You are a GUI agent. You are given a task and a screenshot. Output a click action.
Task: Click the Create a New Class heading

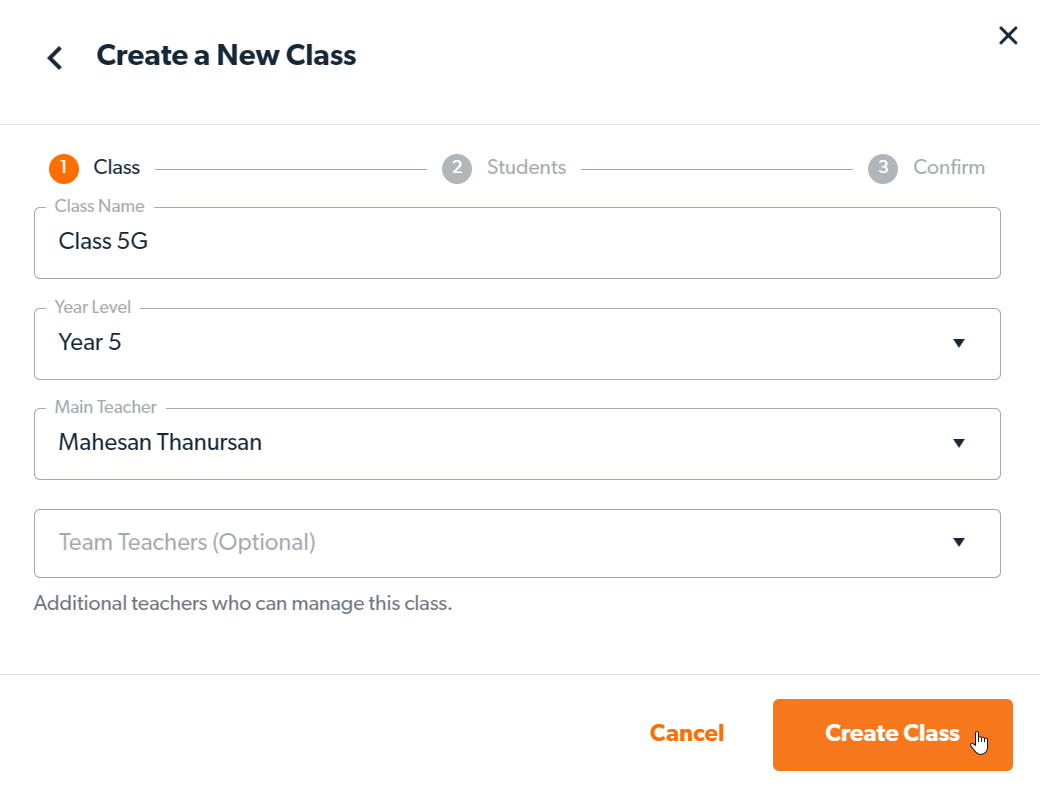pos(226,55)
